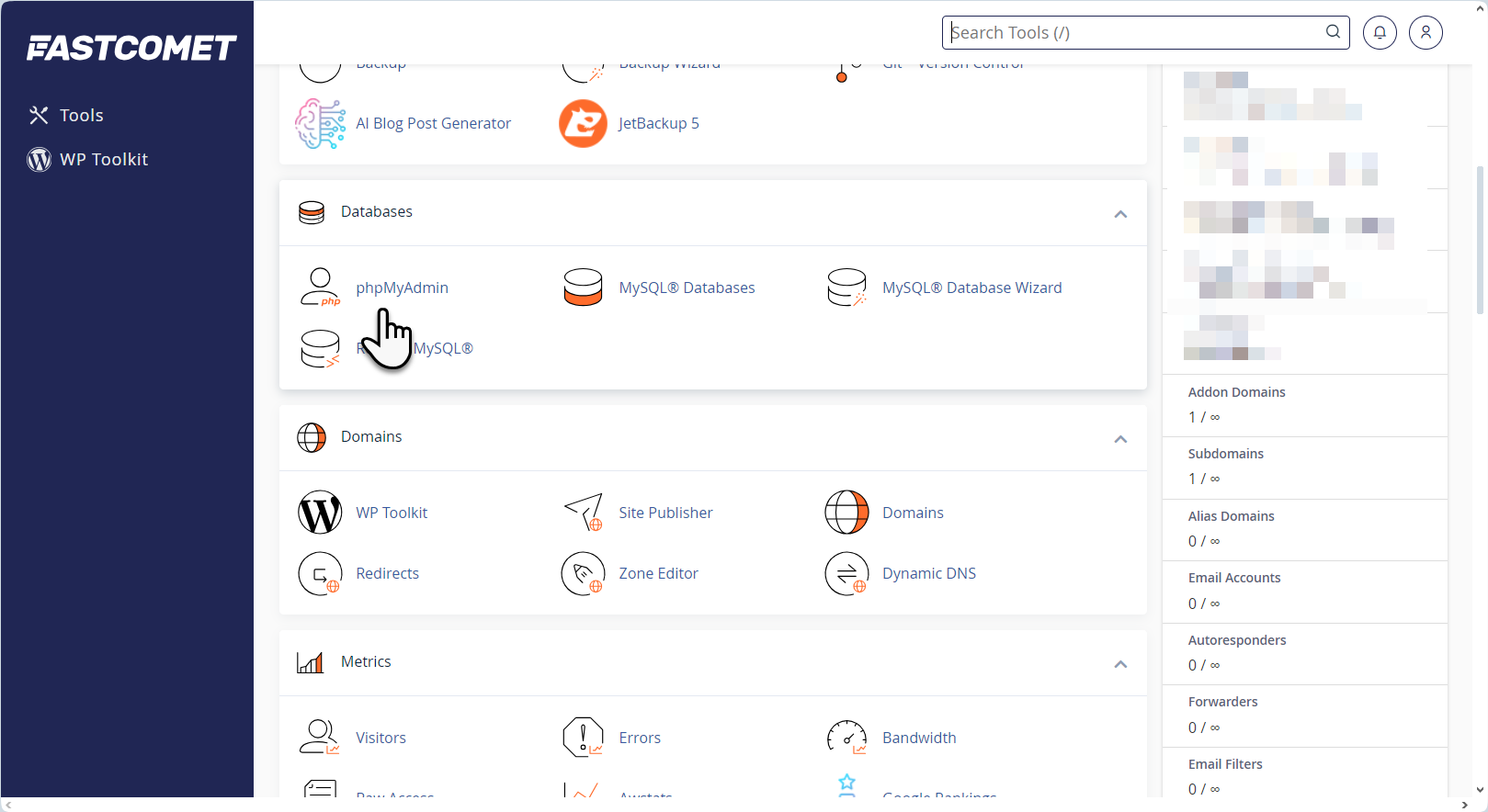1488x812 pixels.
Task: Click the search magnifier icon
Action: point(1333,32)
